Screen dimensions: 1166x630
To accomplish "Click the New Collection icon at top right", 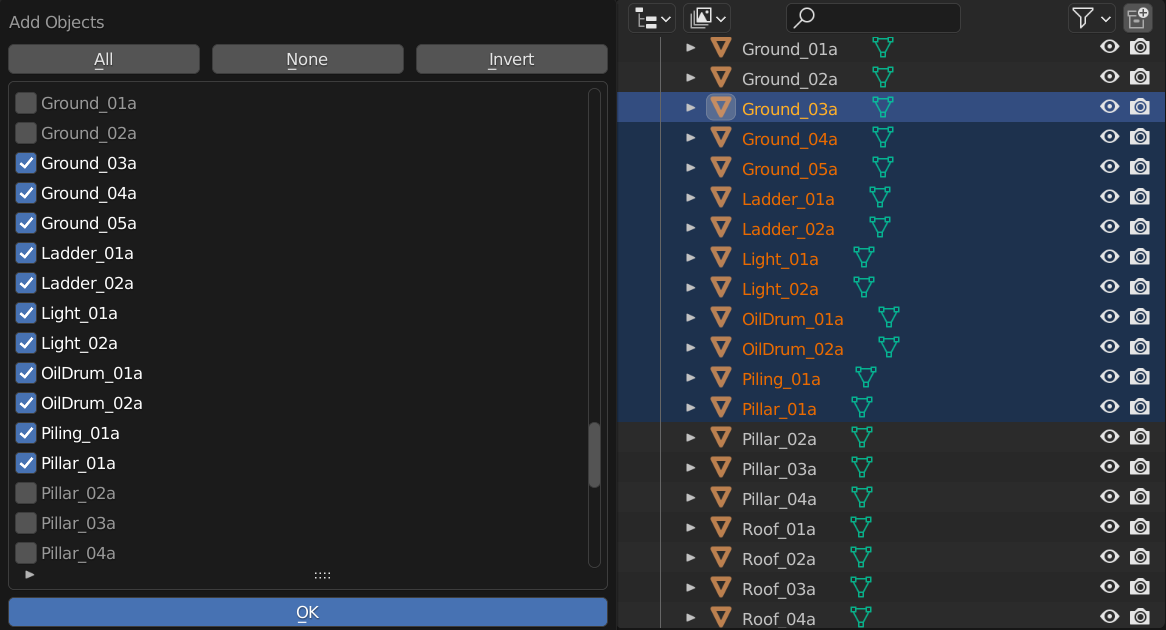I will click(1137, 17).
